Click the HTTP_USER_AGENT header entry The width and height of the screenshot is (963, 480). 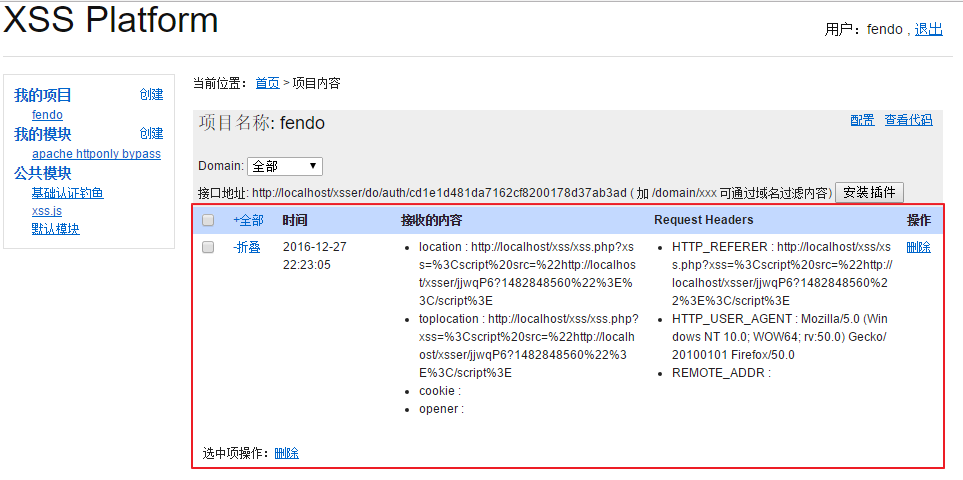780,337
